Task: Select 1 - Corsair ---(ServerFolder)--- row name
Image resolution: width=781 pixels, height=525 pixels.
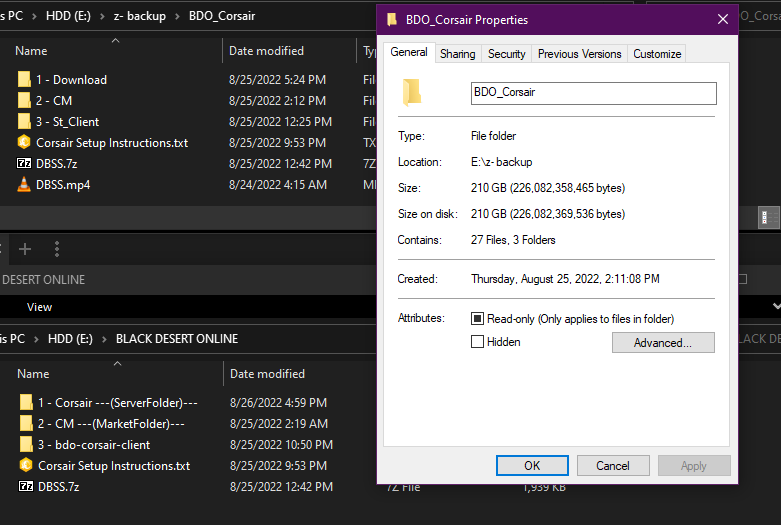Action: [118, 402]
